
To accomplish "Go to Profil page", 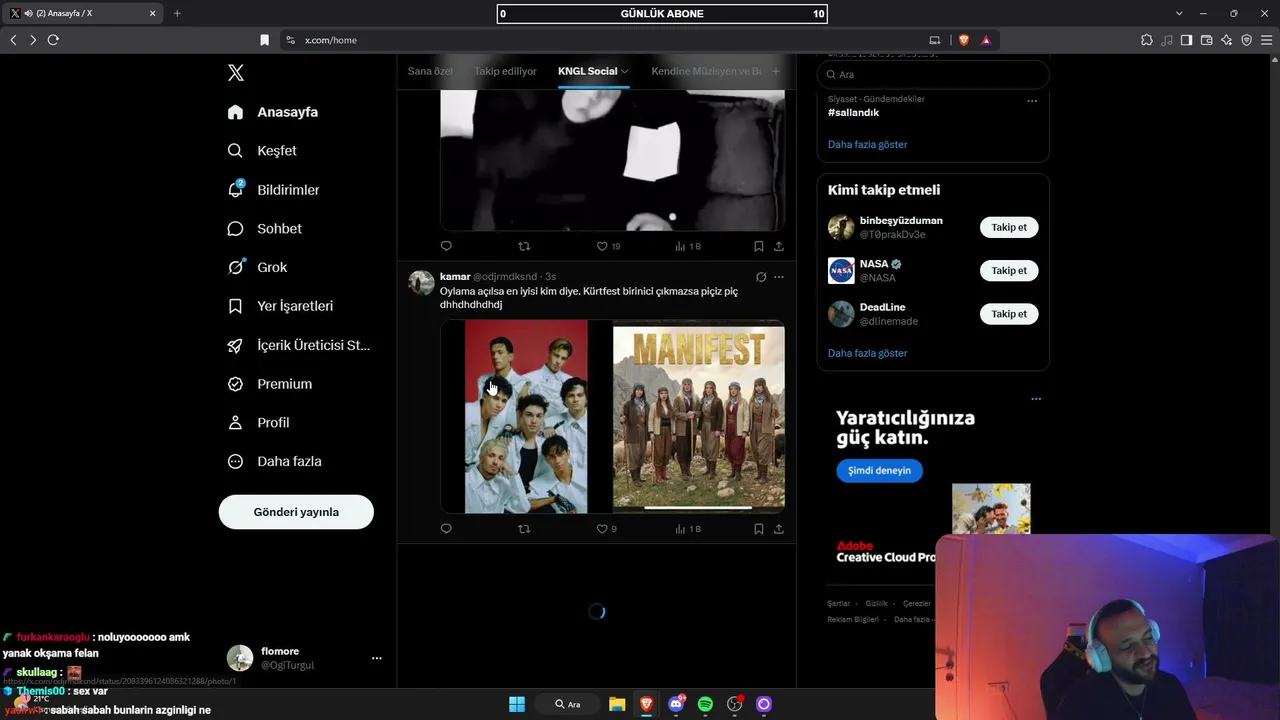I will click(258, 423).
